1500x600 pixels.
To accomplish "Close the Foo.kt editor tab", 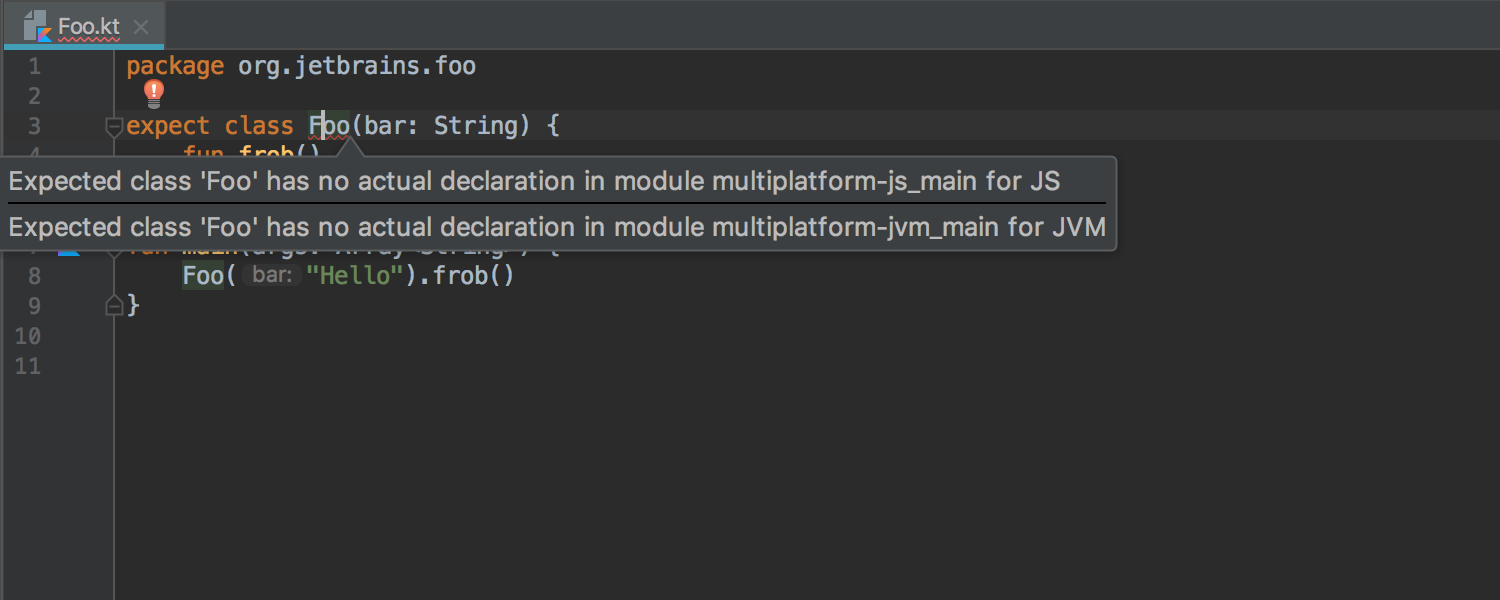I will pyautogui.click(x=141, y=27).
